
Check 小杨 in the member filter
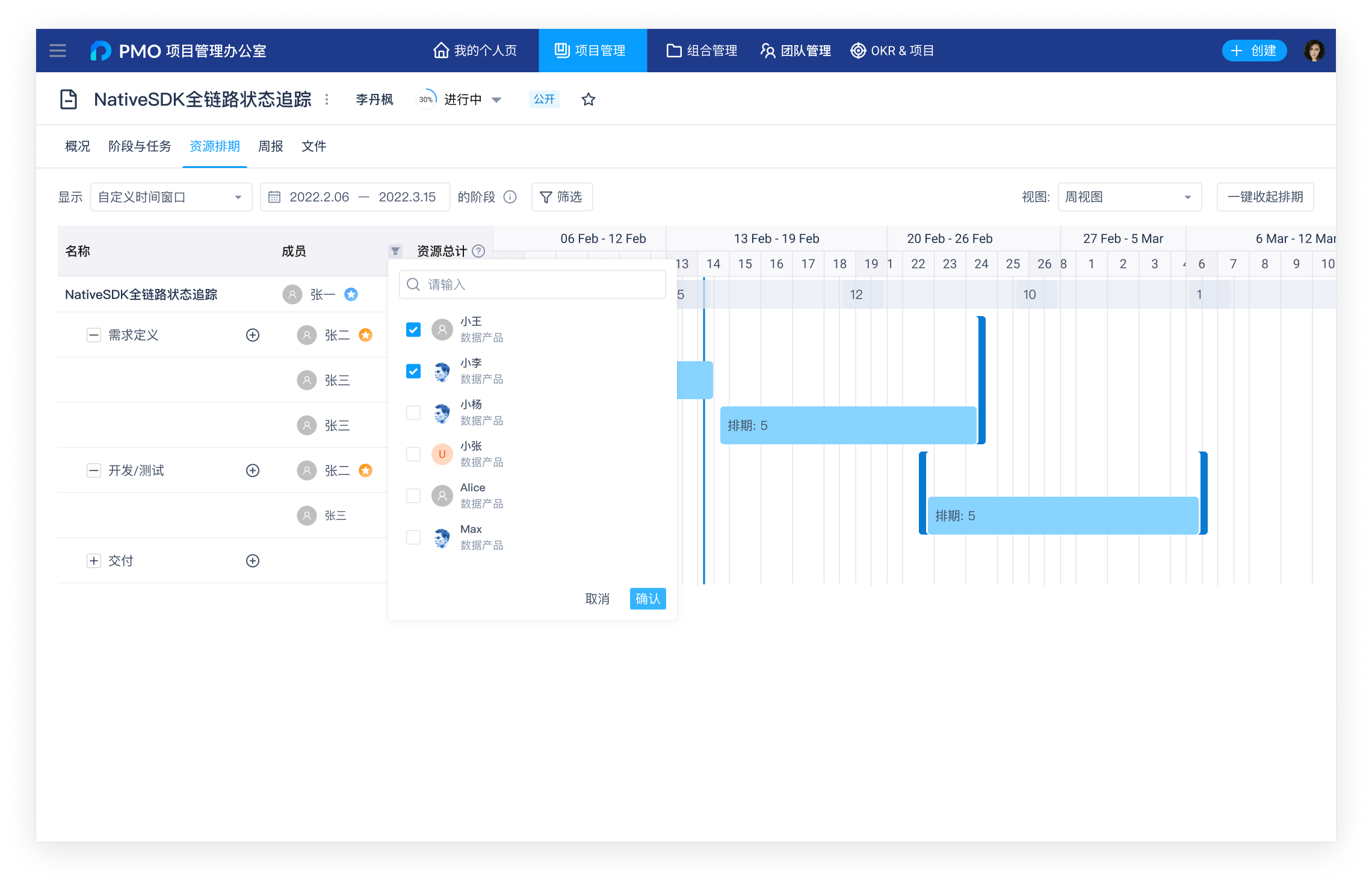point(413,412)
